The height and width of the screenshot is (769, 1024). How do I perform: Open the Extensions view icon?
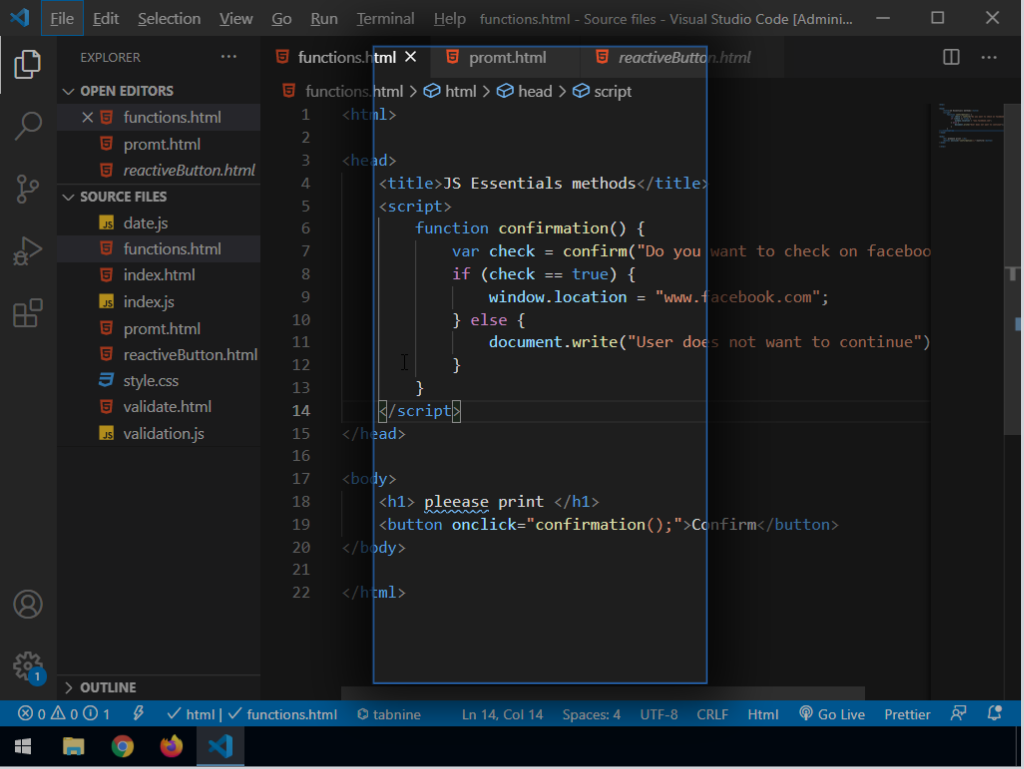coord(28,313)
